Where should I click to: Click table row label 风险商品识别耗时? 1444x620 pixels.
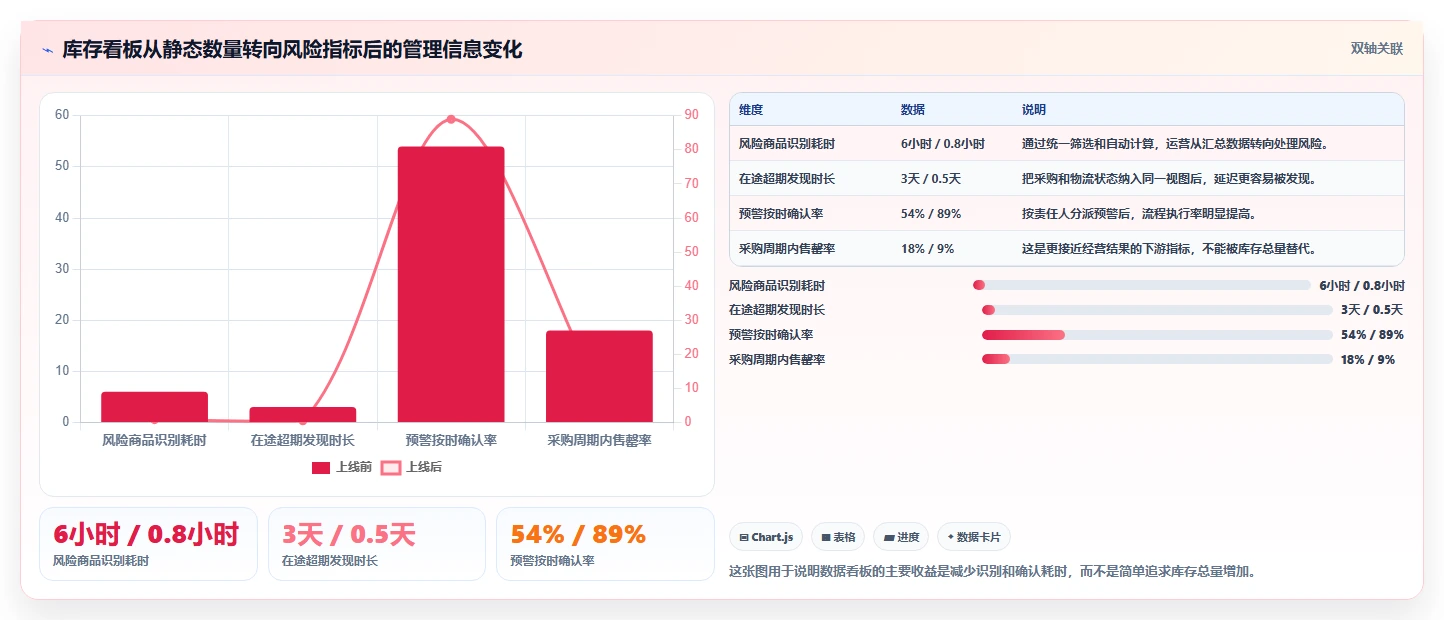point(787,144)
